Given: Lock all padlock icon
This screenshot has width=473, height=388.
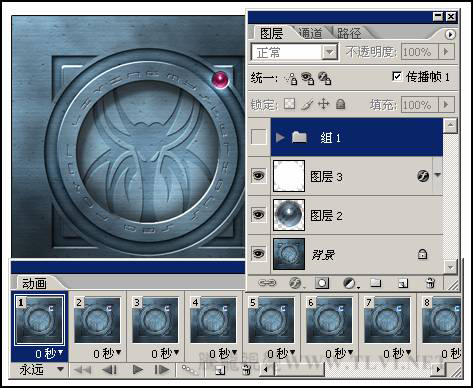Looking at the screenshot, I should pyautogui.click(x=340, y=104).
